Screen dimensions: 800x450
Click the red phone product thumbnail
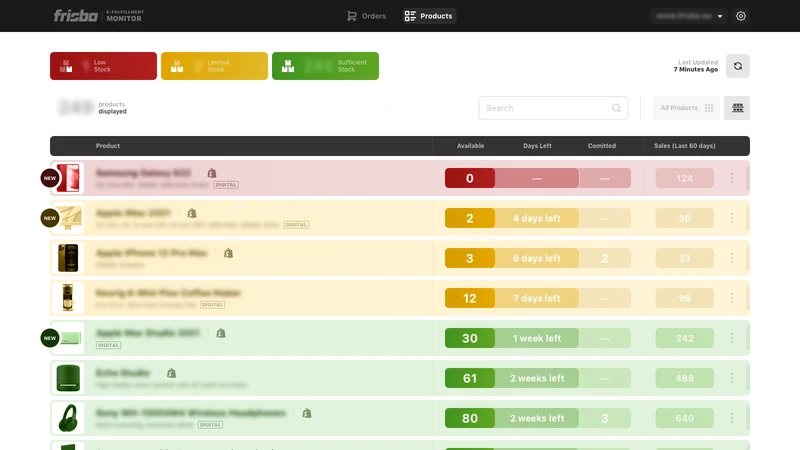[x=68, y=178]
